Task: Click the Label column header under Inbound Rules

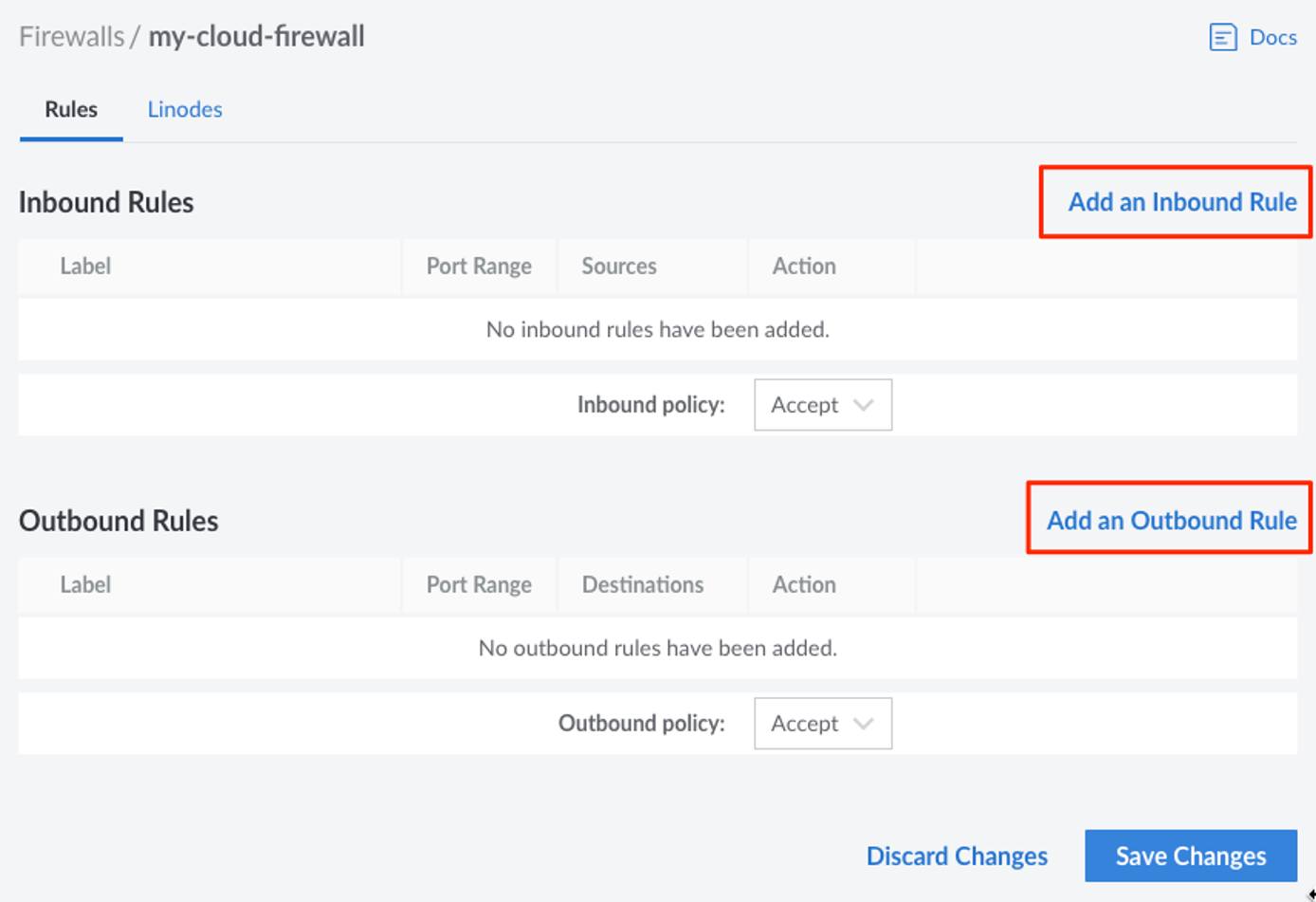Action: point(86,267)
